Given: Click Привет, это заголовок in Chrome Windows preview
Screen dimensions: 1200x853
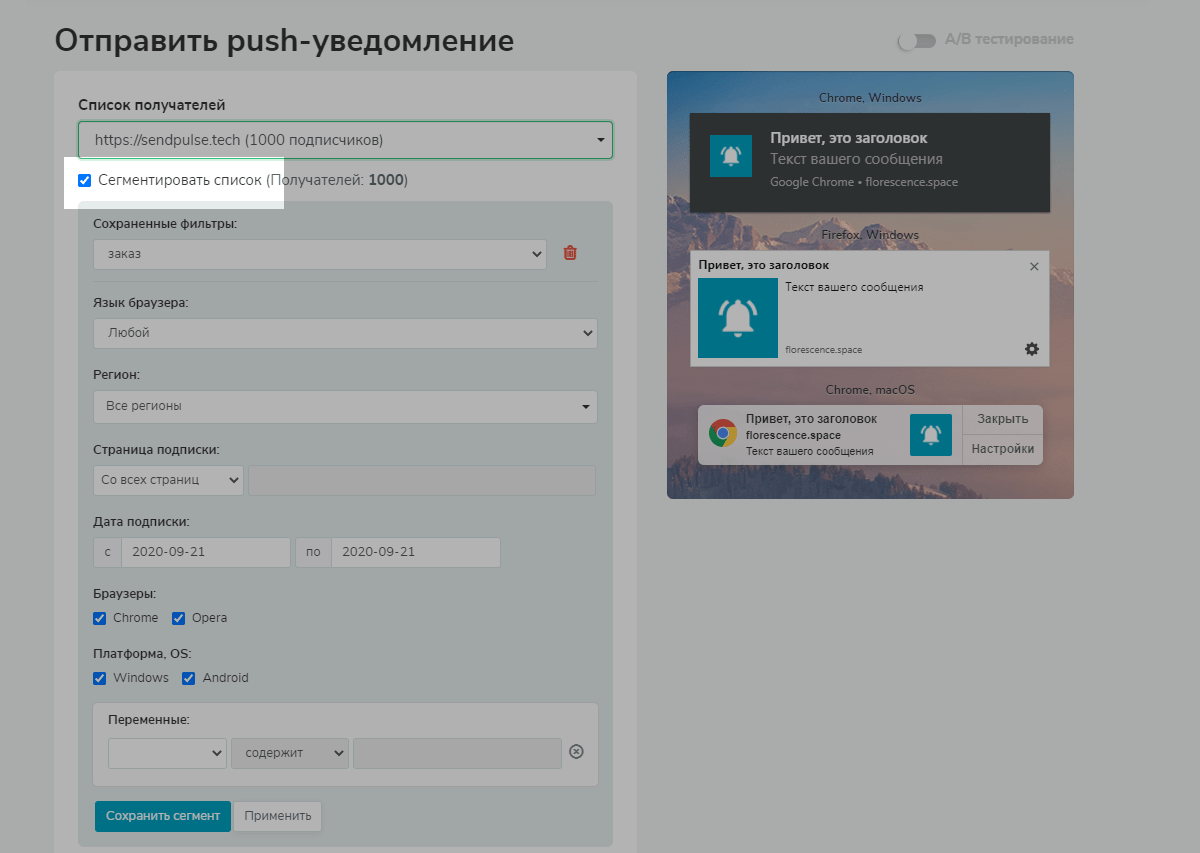Looking at the screenshot, I should 849,138.
